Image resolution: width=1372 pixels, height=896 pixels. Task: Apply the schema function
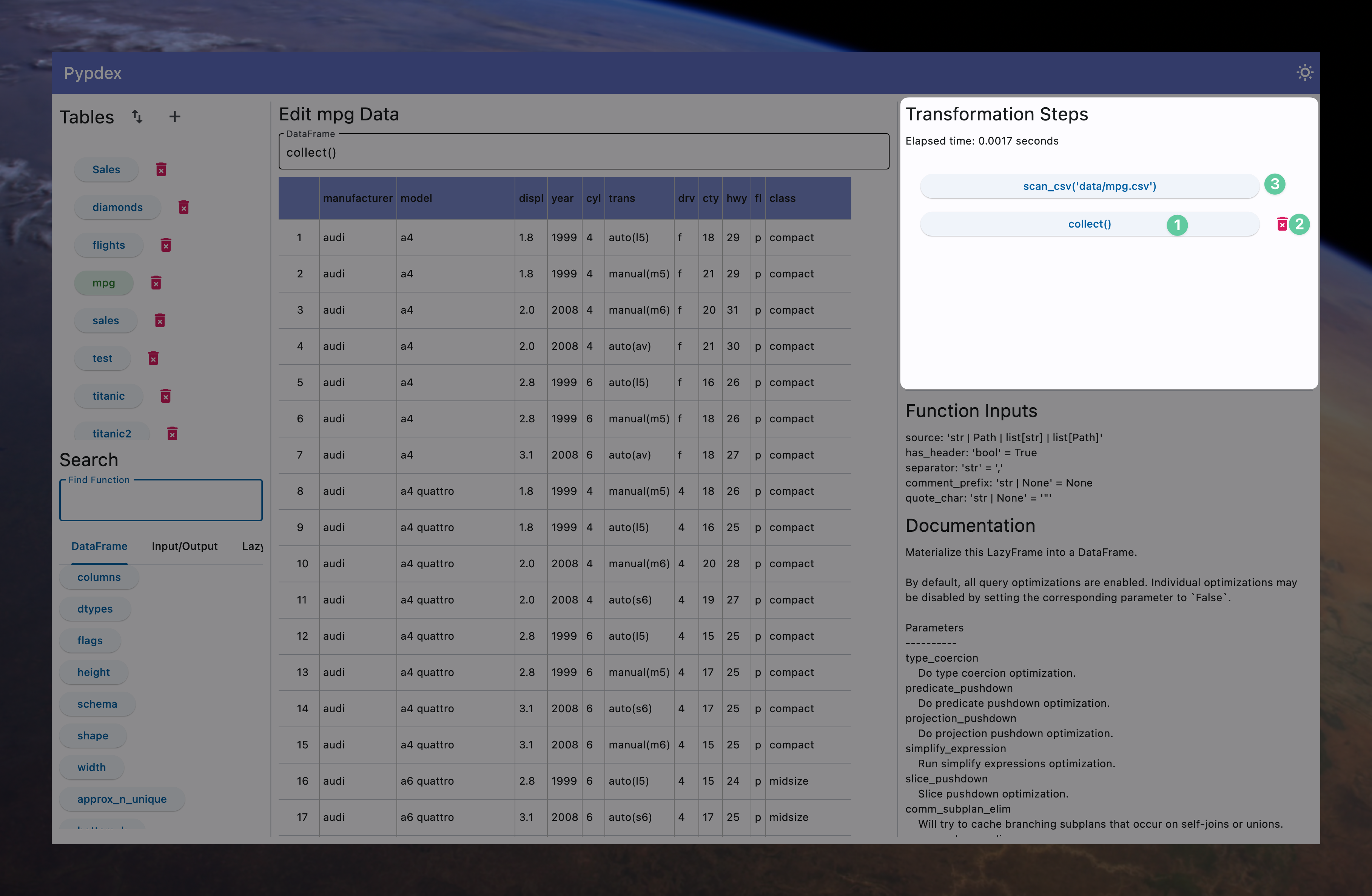point(97,704)
